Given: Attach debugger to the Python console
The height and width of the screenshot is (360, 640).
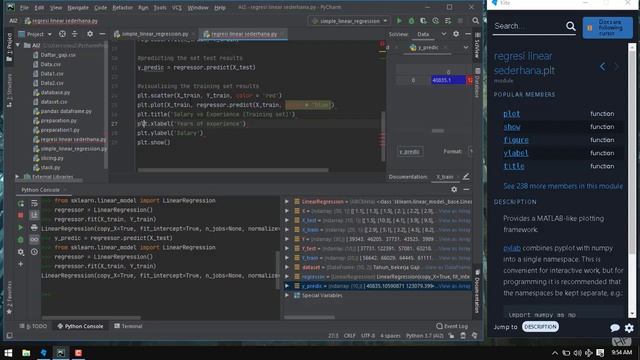Looking at the screenshot, I should point(21,240).
